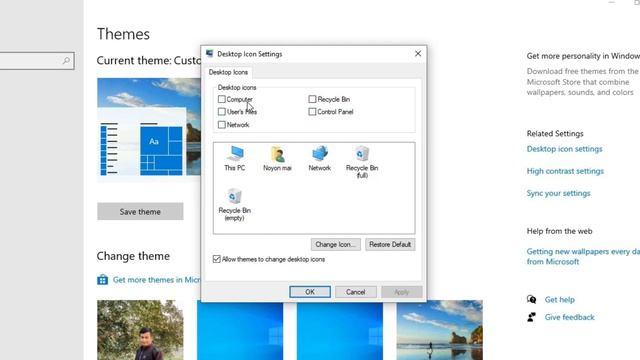This screenshot has width=640, height=360.
Task: Open Getting new wallpapers link from Microsoft
Action: pos(583,257)
